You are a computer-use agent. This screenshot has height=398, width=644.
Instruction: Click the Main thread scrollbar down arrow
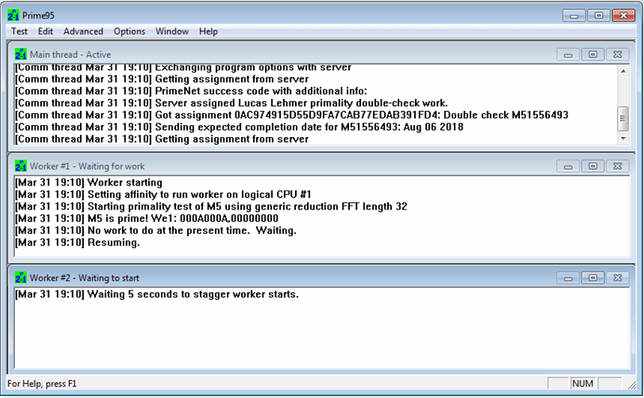(623, 138)
